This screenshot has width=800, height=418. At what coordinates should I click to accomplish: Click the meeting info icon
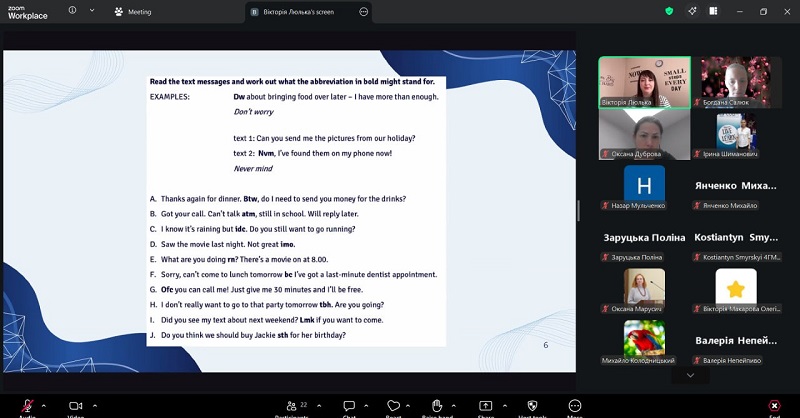click(73, 11)
